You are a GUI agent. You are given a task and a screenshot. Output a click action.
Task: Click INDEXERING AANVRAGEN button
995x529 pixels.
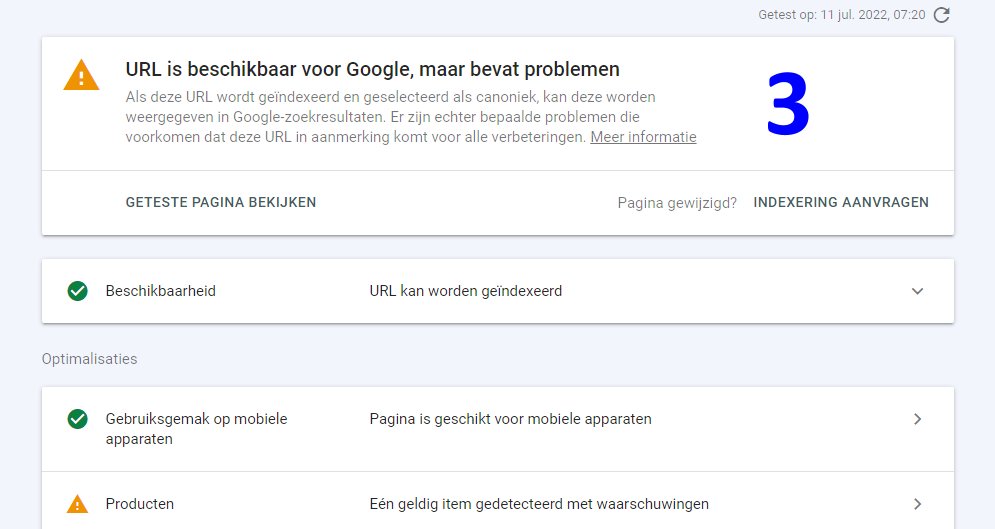point(841,202)
